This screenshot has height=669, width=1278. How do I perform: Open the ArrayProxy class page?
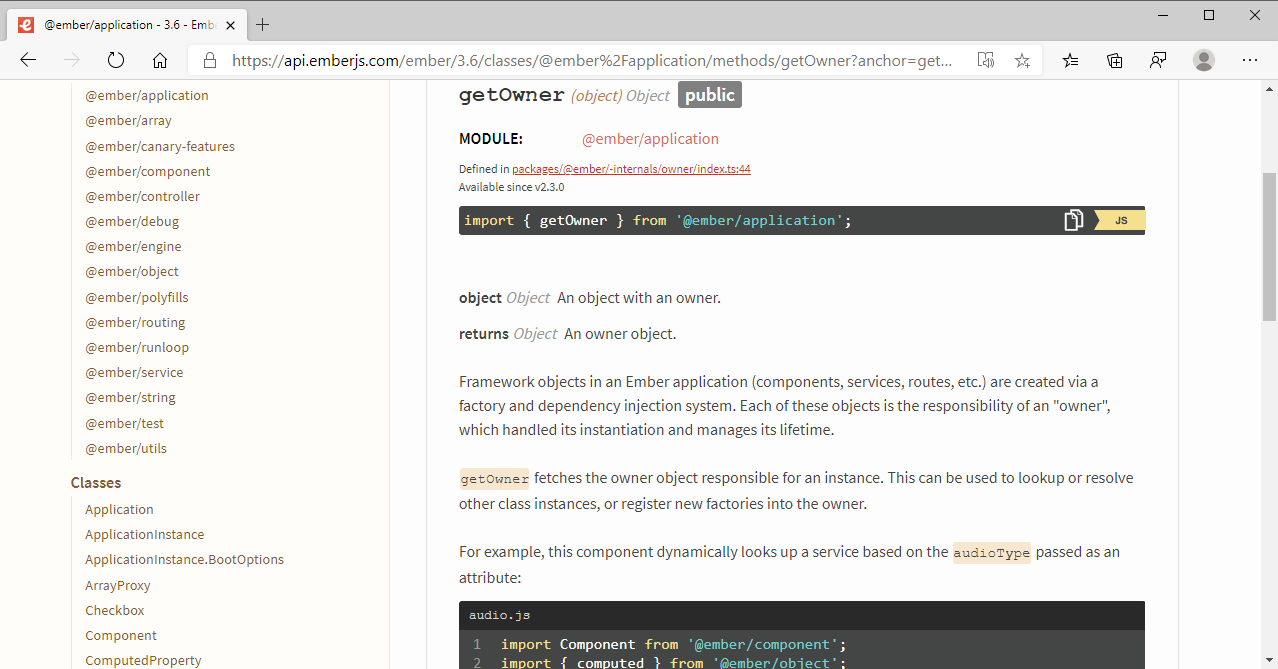coord(117,585)
